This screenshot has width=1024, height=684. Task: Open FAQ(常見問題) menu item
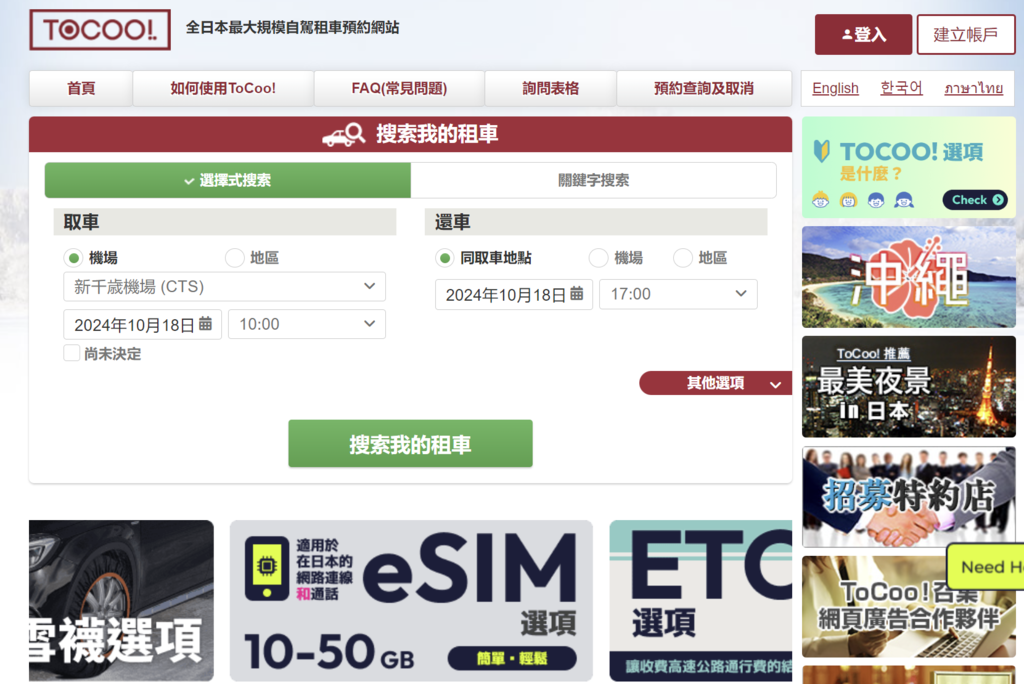pos(399,88)
